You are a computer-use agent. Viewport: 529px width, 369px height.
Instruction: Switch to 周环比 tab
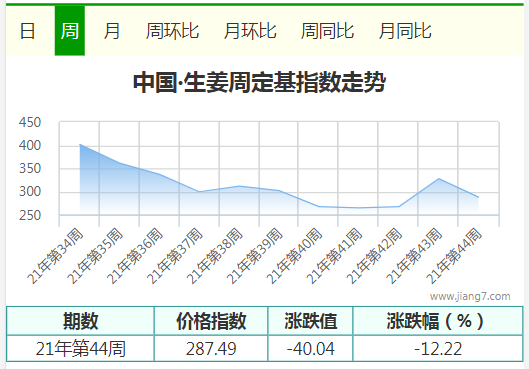point(172,31)
